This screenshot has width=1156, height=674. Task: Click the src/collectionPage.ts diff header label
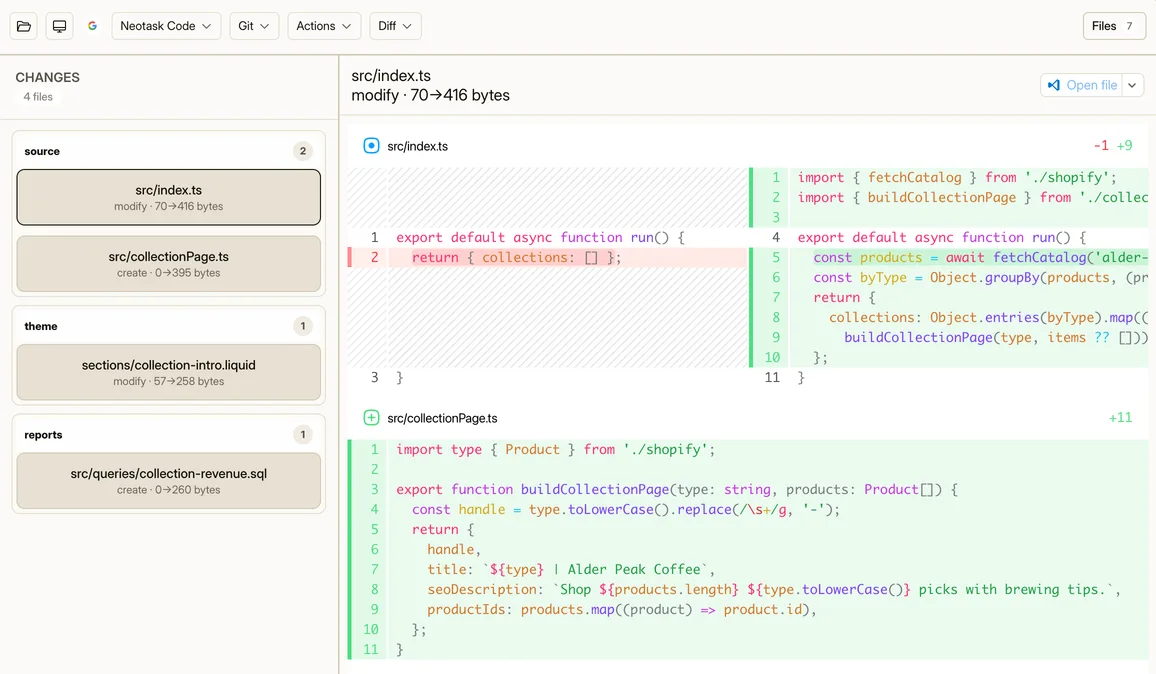[x=442, y=418]
